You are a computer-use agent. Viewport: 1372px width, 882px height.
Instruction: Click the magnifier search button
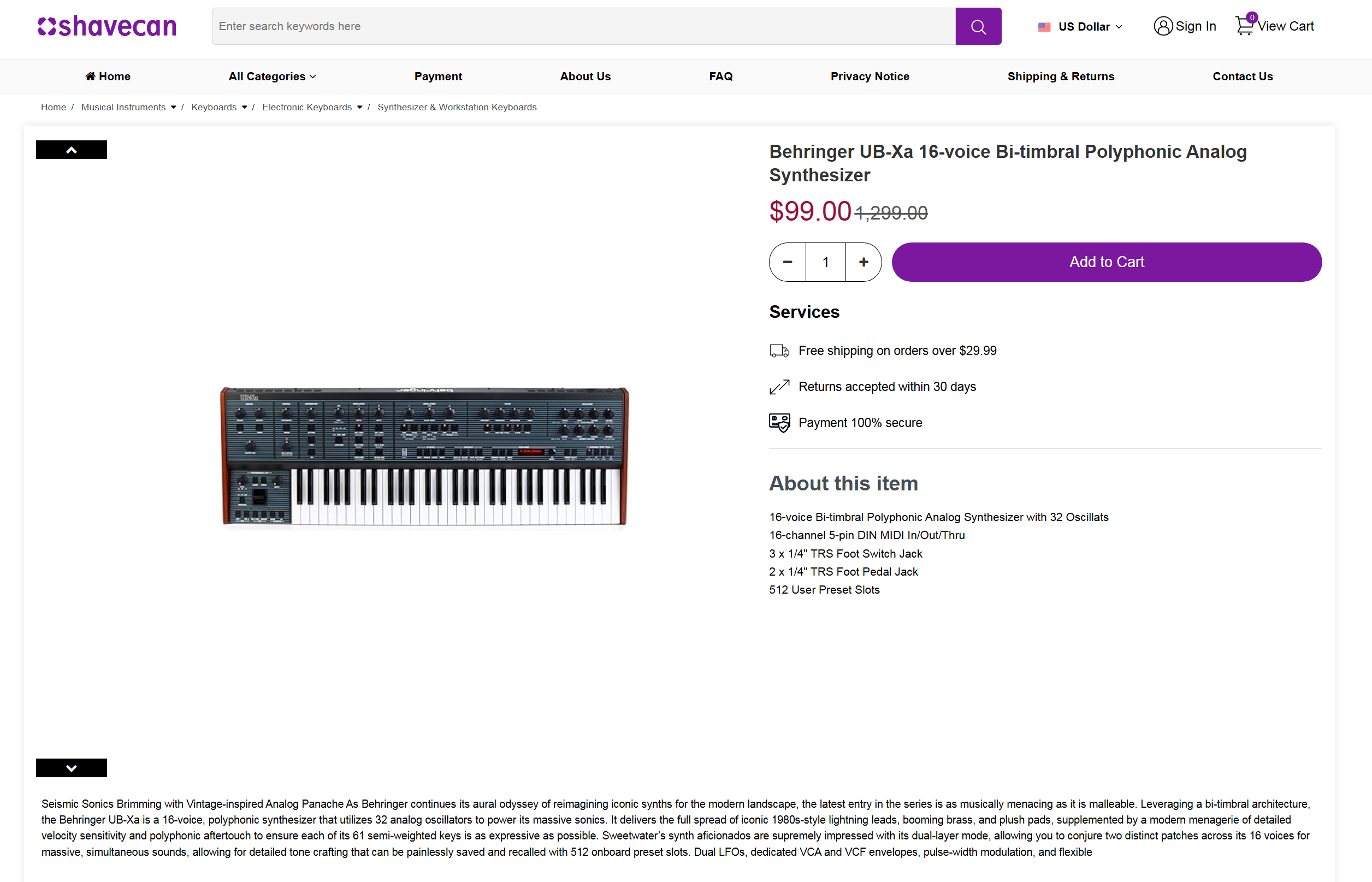[x=978, y=26]
